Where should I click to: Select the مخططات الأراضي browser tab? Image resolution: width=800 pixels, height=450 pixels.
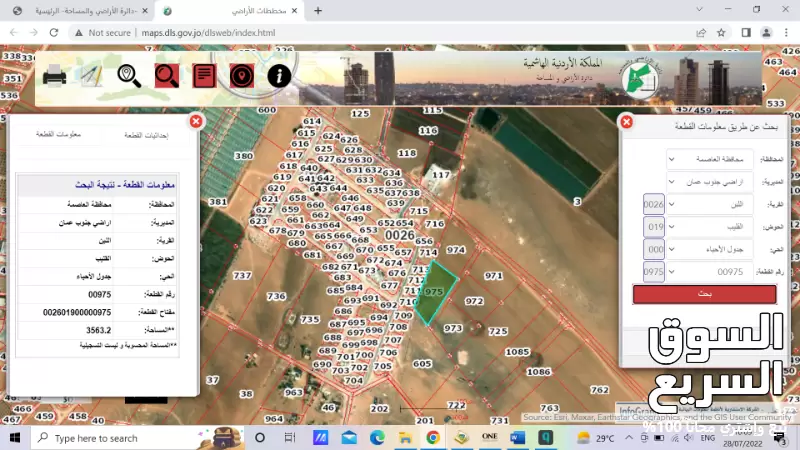click(x=231, y=11)
